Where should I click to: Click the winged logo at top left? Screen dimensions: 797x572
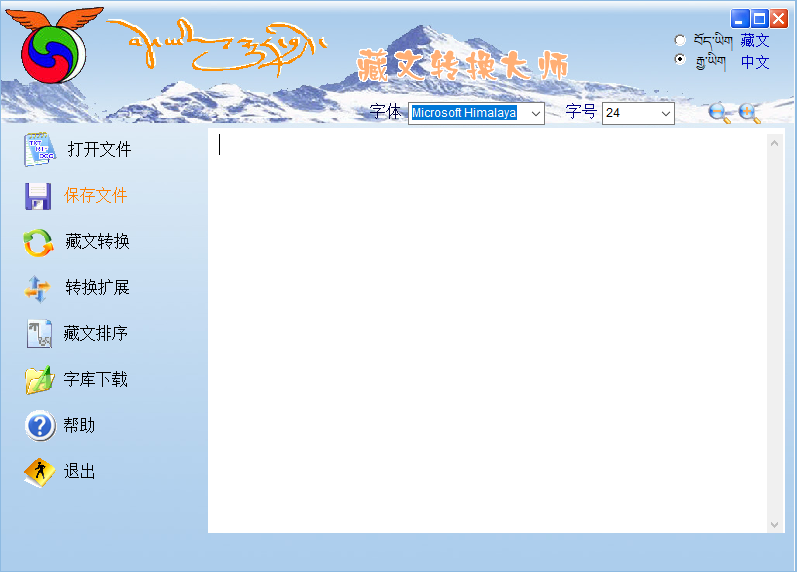point(53,45)
